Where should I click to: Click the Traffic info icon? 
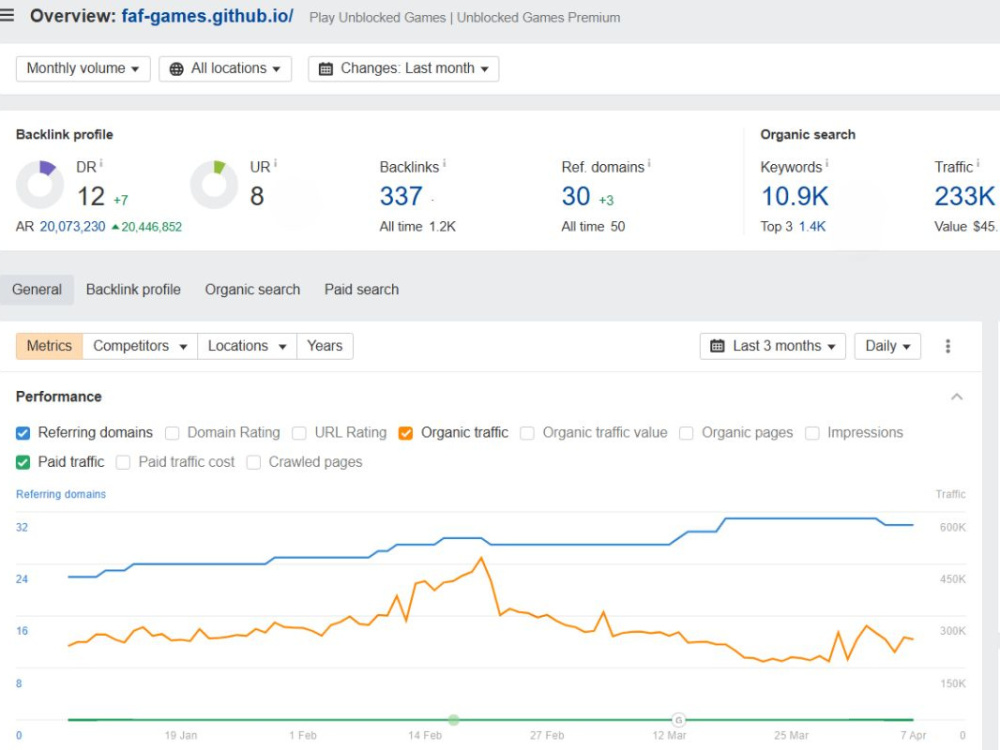[978, 164]
